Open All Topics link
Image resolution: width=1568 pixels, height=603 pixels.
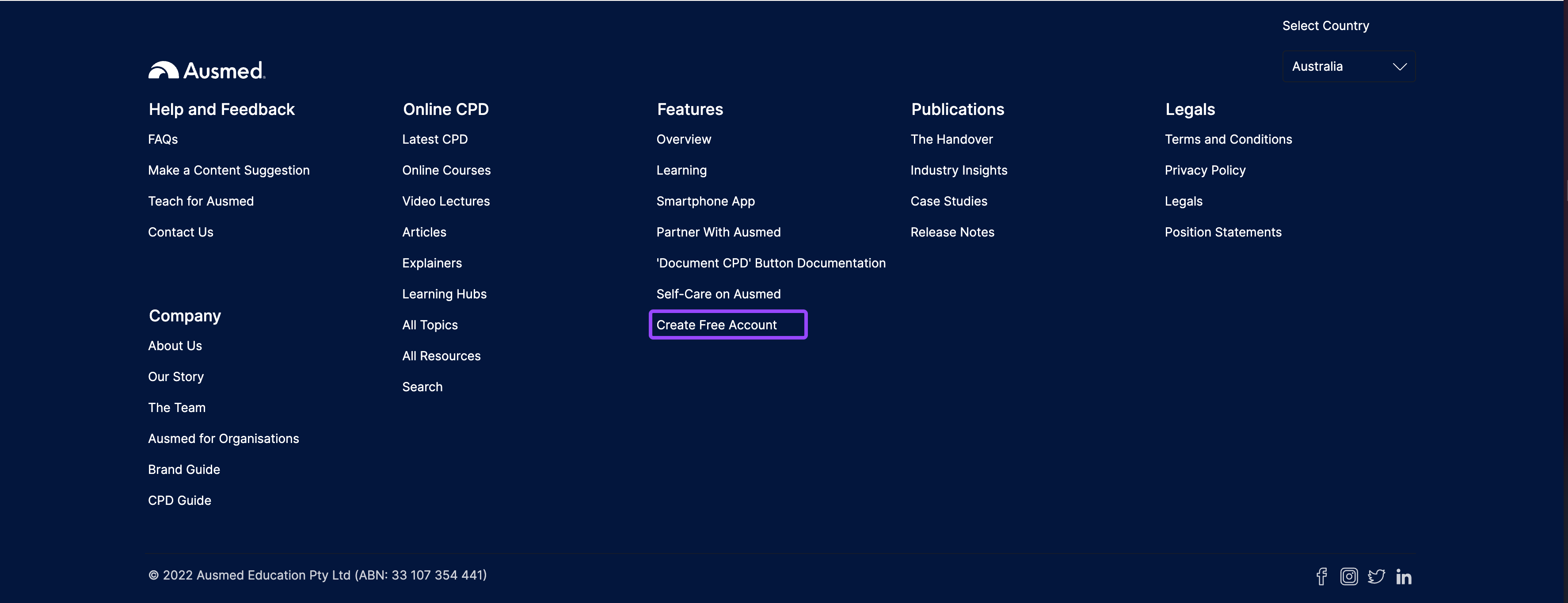click(x=430, y=325)
